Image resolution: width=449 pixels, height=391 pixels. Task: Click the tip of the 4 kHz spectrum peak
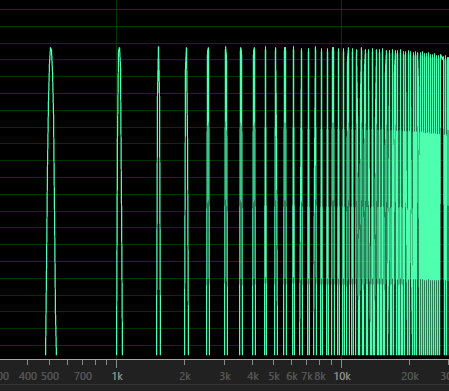[254, 49]
